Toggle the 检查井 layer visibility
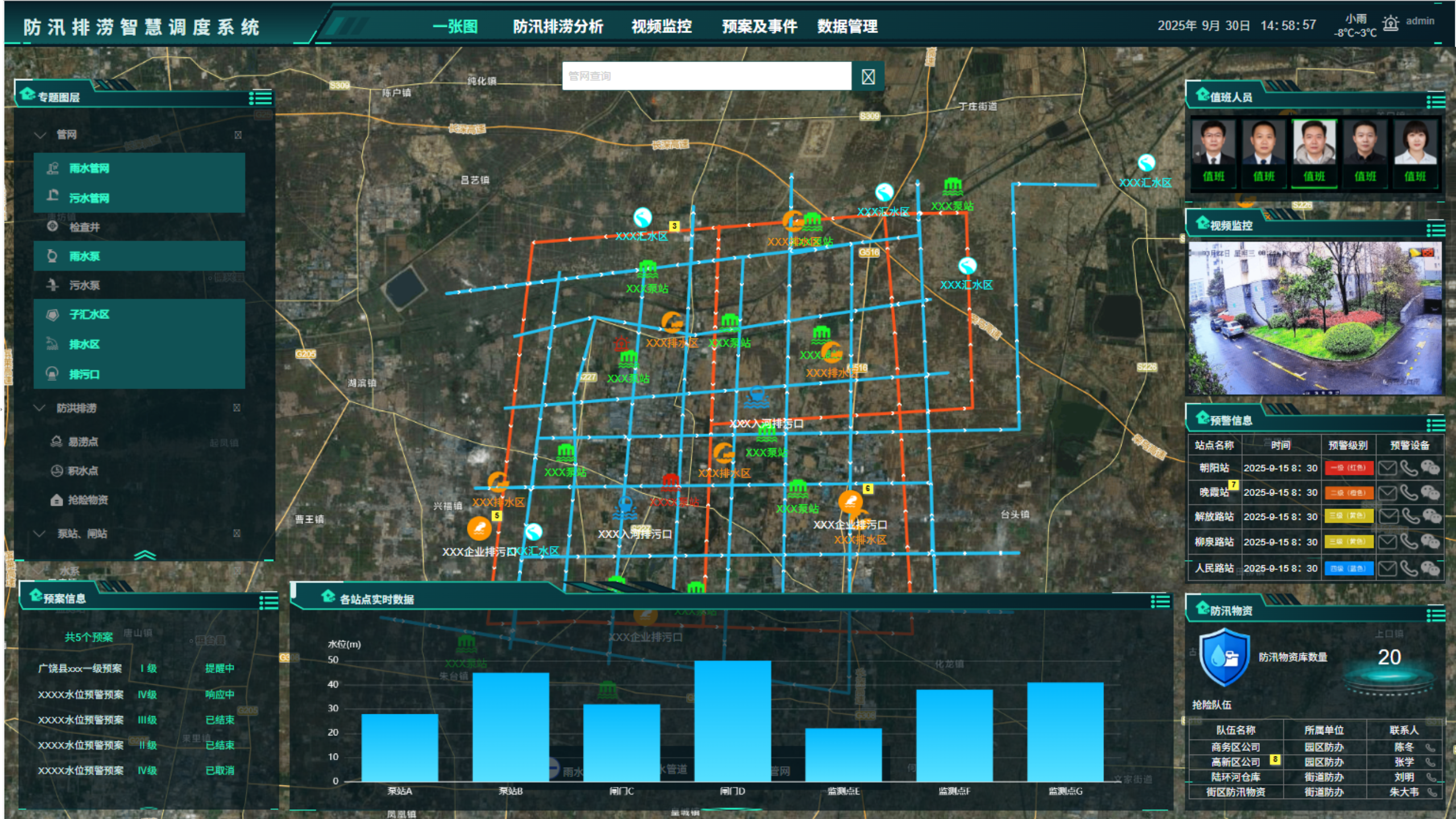Image resolution: width=1456 pixels, height=819 pixels. (x=84, y=227)
